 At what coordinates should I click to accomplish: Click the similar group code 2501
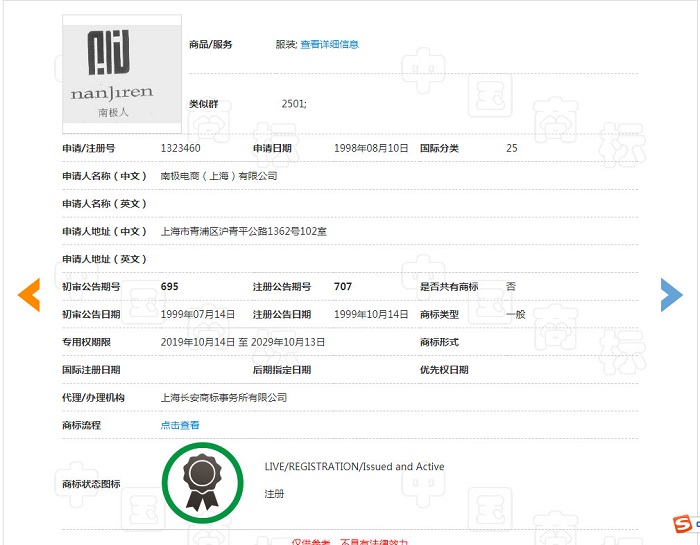(294, 104)
